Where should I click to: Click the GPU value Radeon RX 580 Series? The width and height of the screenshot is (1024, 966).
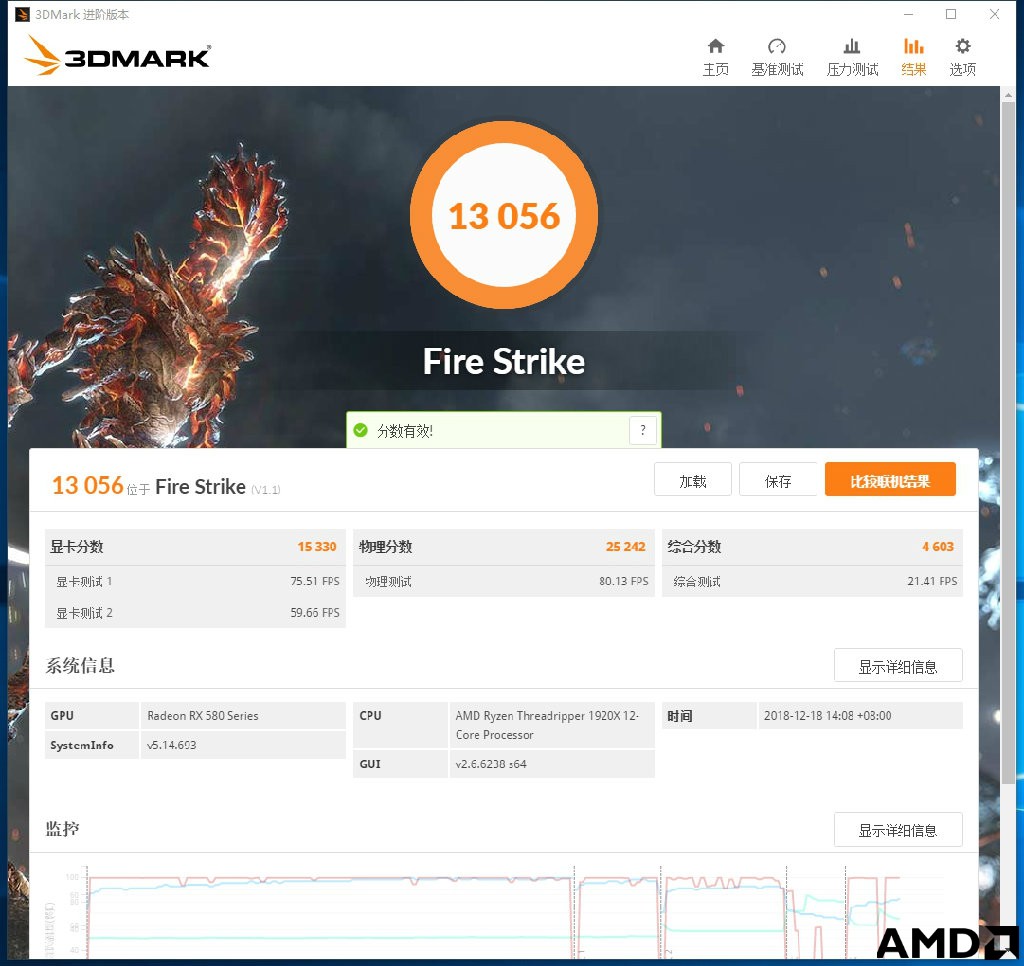[x=203, y=715]
